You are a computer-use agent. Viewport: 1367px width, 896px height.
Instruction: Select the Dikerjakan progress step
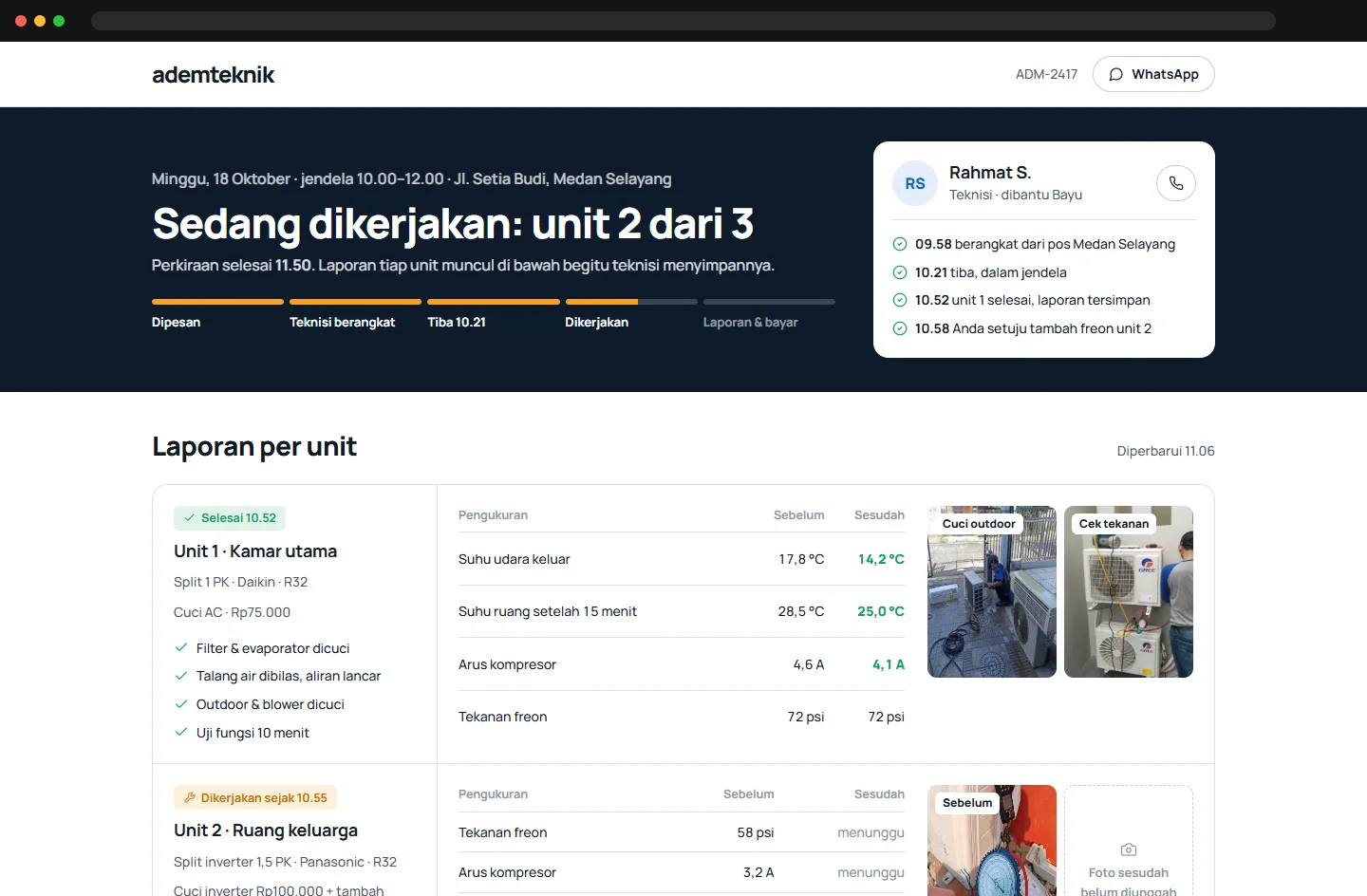pyautogui.click(x=631, y=314)
